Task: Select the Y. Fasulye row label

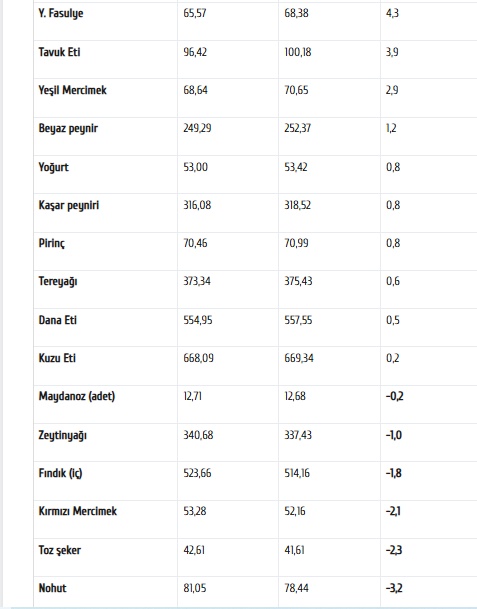Action: click(x=61, y=14)
